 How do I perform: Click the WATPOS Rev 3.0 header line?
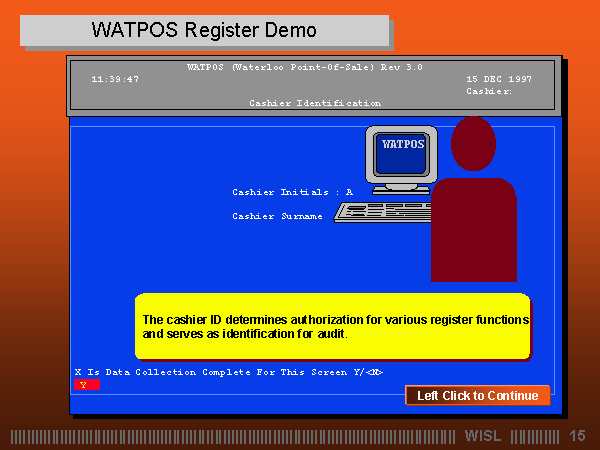click(x=304, y=67)
